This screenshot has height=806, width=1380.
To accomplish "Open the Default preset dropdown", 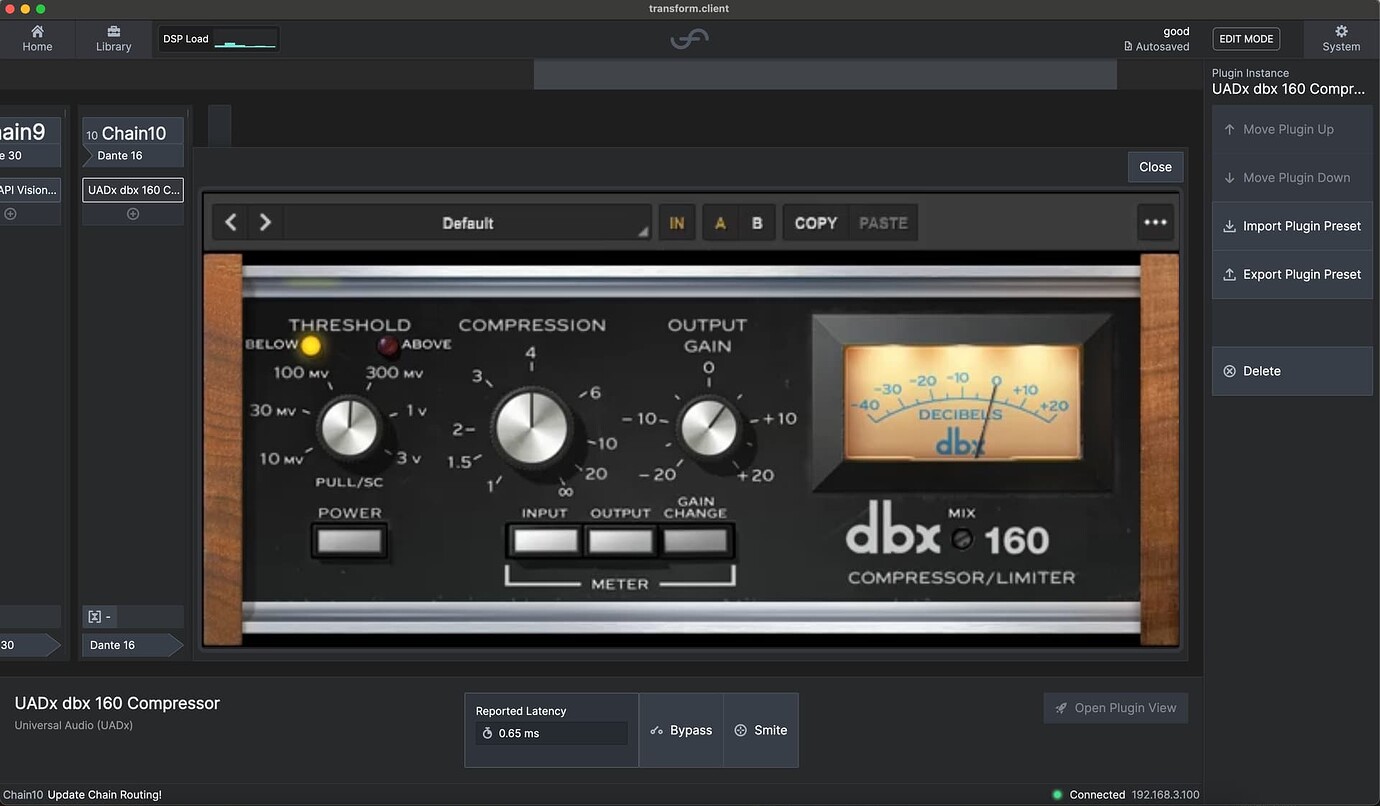I will pos(468,223).
